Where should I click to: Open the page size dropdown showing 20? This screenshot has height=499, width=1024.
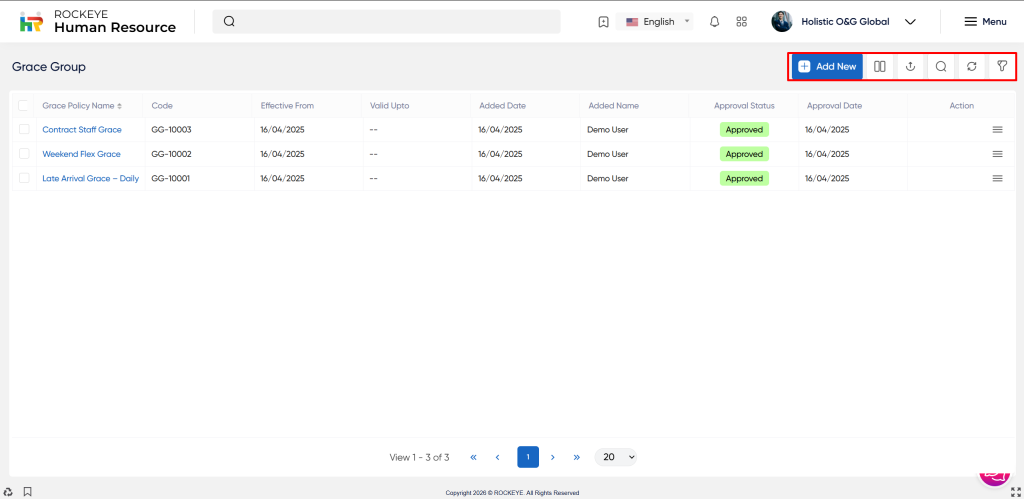[615, 457]
